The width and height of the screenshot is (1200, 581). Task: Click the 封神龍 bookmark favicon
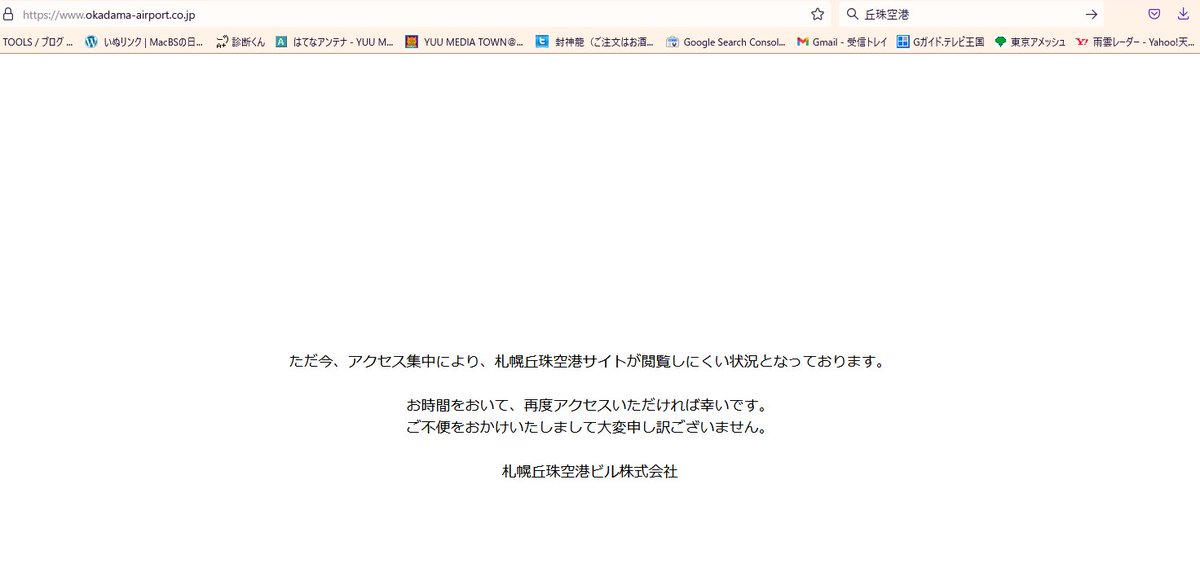[x=542, y=42]
